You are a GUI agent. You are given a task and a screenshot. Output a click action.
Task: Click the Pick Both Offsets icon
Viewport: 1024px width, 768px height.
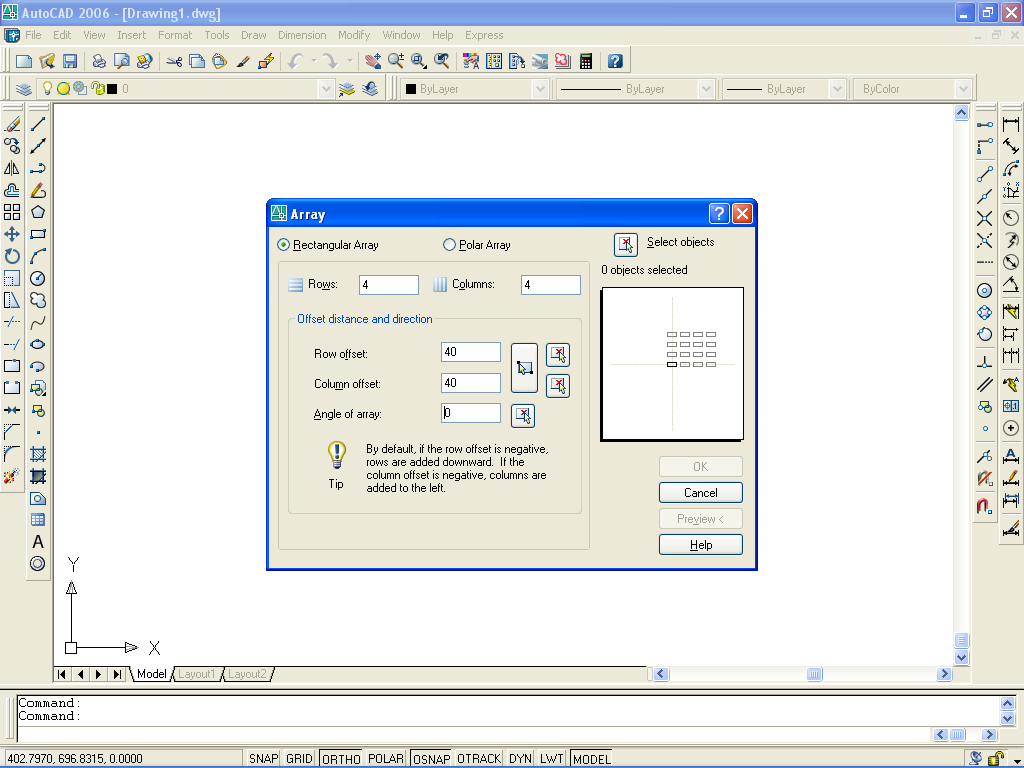coord(524,368)
